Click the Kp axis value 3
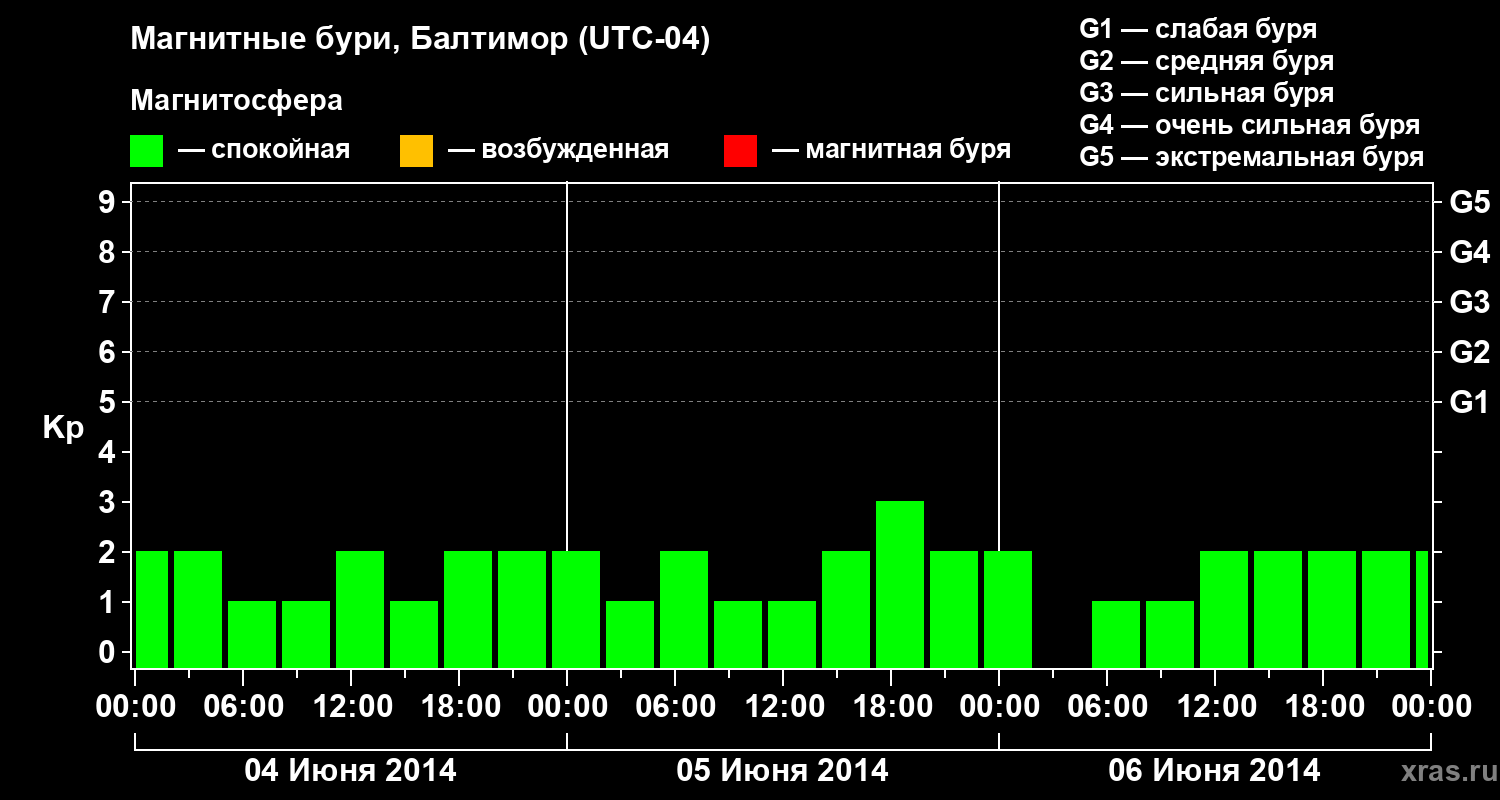1500x800 pixels. point(109,502)
